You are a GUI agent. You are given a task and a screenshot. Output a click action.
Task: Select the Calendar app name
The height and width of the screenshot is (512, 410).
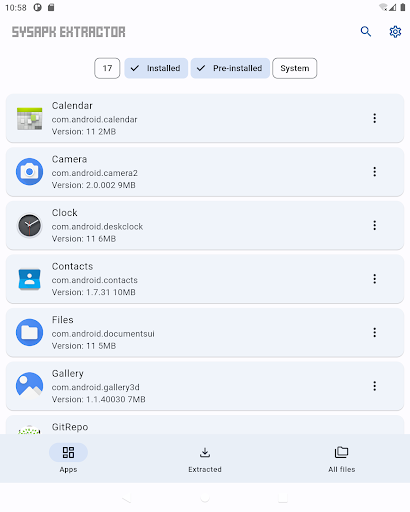pyautogui.click(x=72, y=106)
